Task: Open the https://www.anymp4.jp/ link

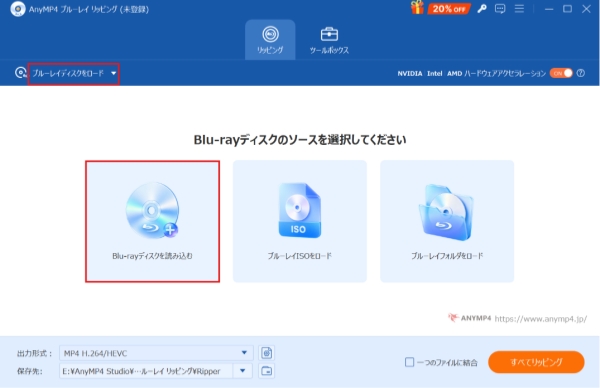Action: pyautogui.click(x=540, y=319)
